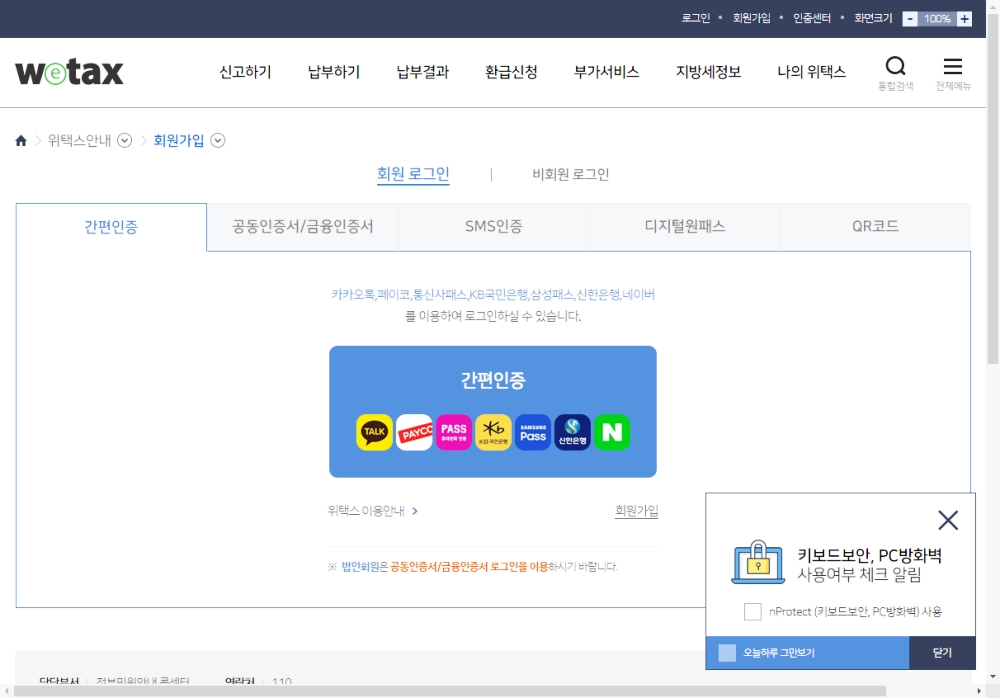Increase screen size with plus button

coord(964,19)
